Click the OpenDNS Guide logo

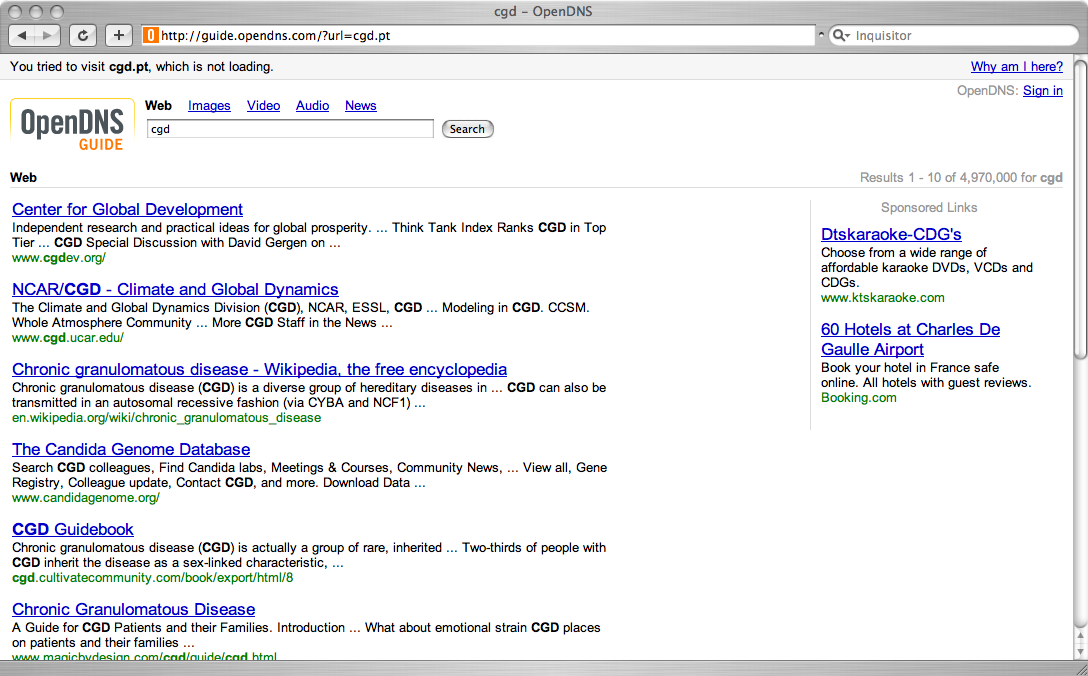(x=72, y=126)
